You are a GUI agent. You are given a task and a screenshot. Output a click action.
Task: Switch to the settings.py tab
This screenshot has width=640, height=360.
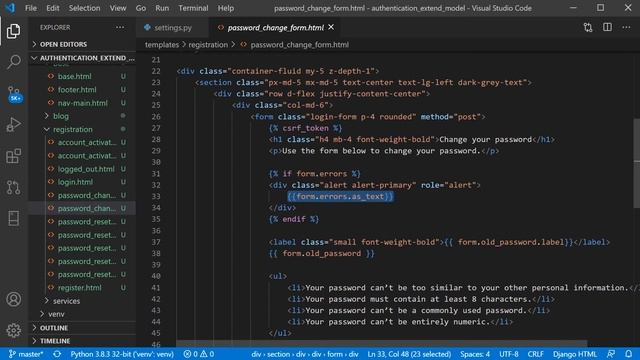172,27
